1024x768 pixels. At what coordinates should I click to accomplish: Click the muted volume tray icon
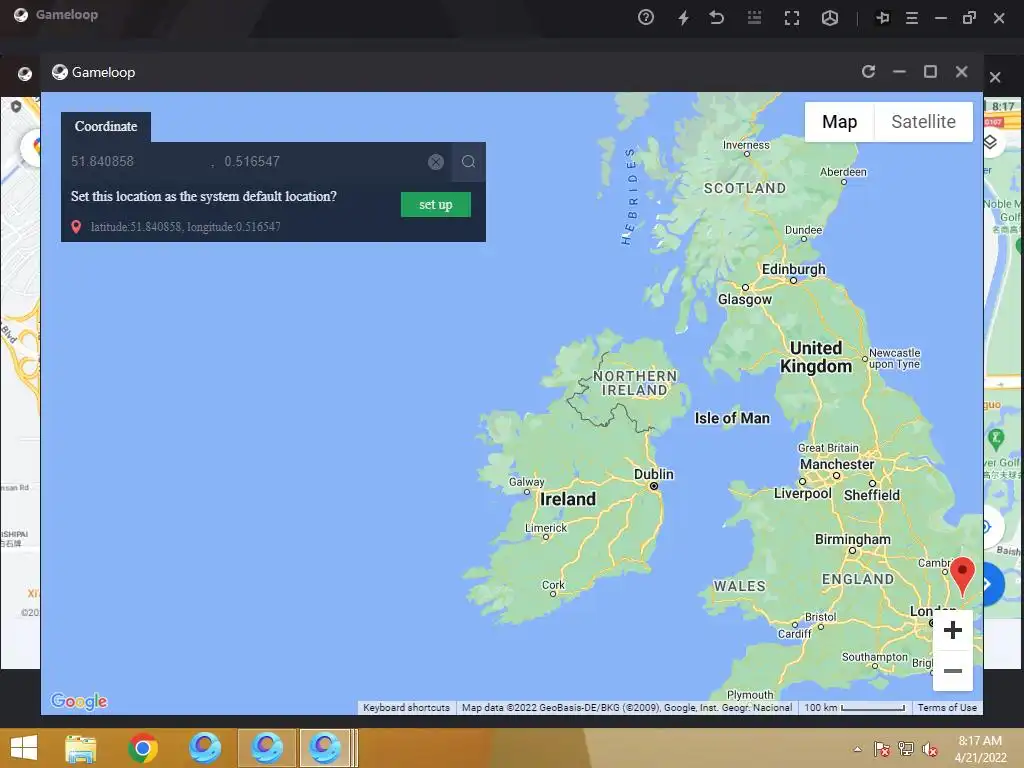tap(929, 749)
